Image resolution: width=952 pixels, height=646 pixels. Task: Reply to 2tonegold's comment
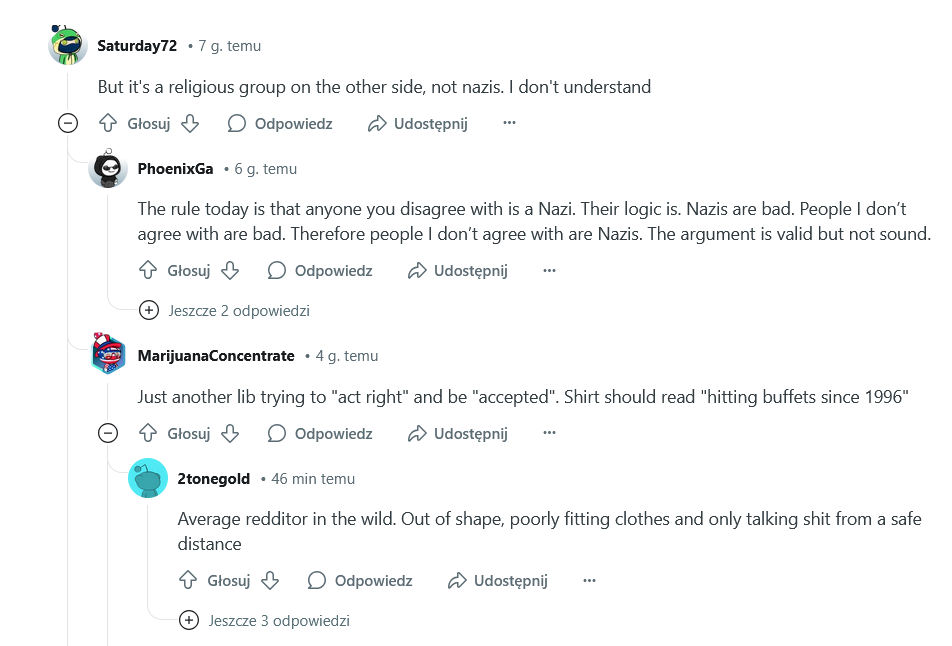(x=360, y=580)
